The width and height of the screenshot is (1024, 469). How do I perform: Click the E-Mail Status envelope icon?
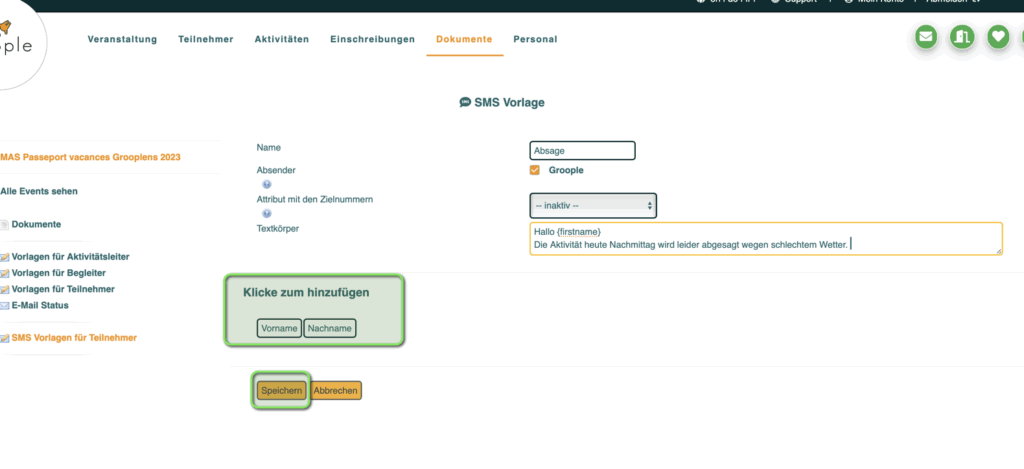(x=5, y=305)
